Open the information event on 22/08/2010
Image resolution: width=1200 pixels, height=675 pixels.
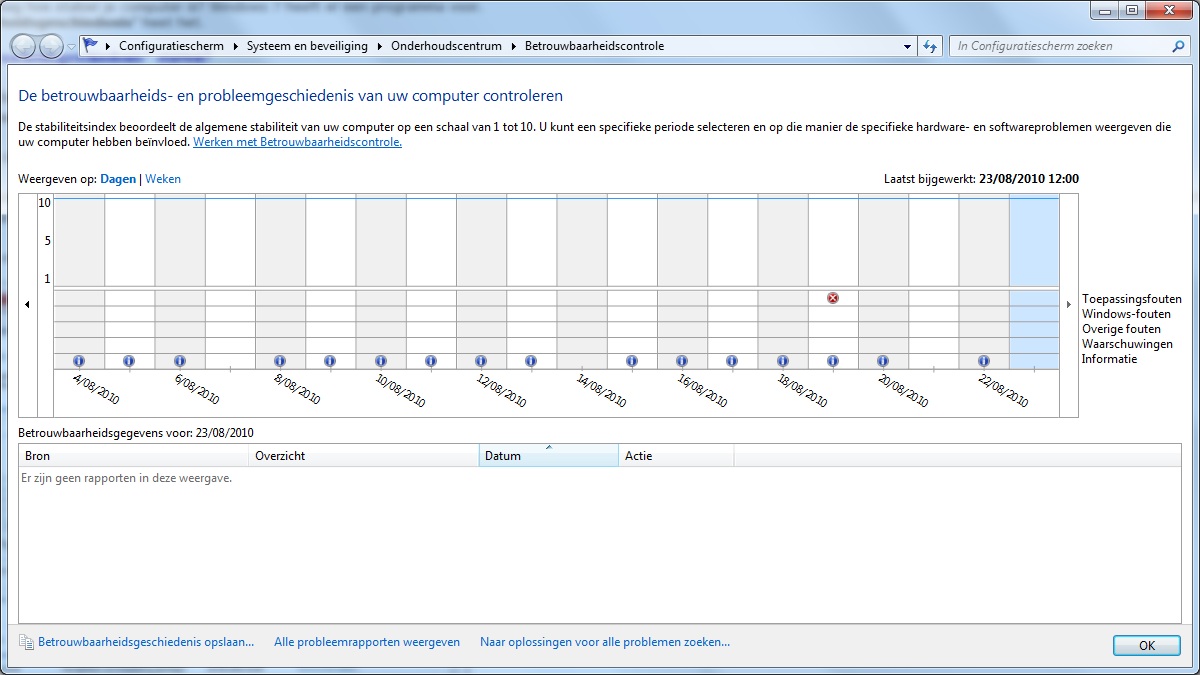[x=984, y=361]
